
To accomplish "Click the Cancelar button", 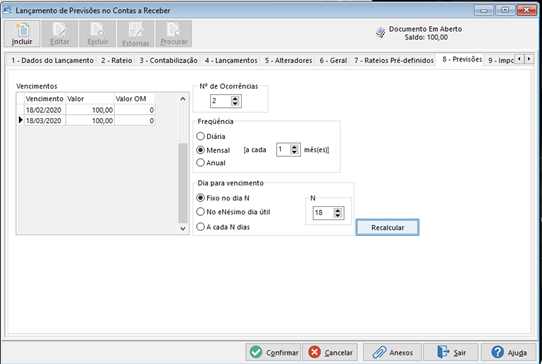I will [330, 352].
